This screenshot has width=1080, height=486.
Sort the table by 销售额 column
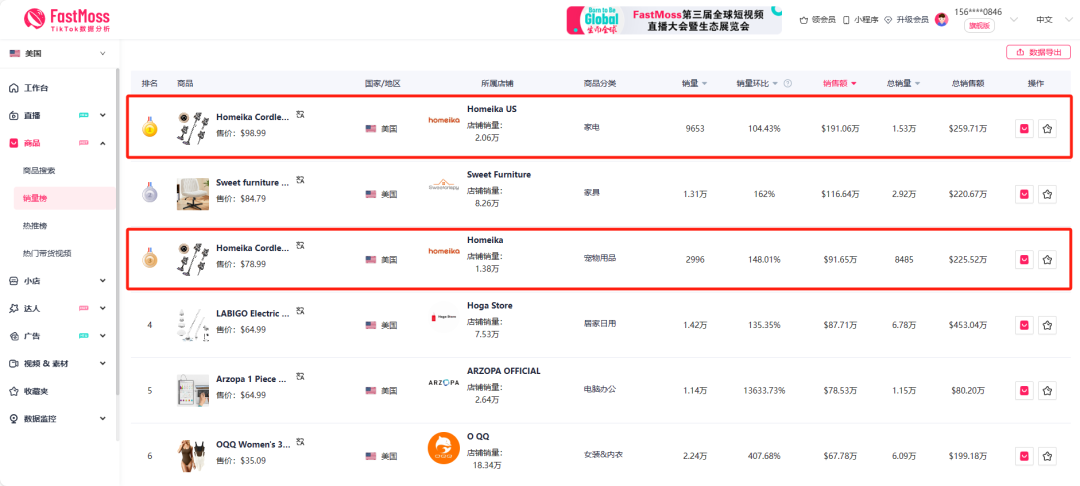[839, 83]
